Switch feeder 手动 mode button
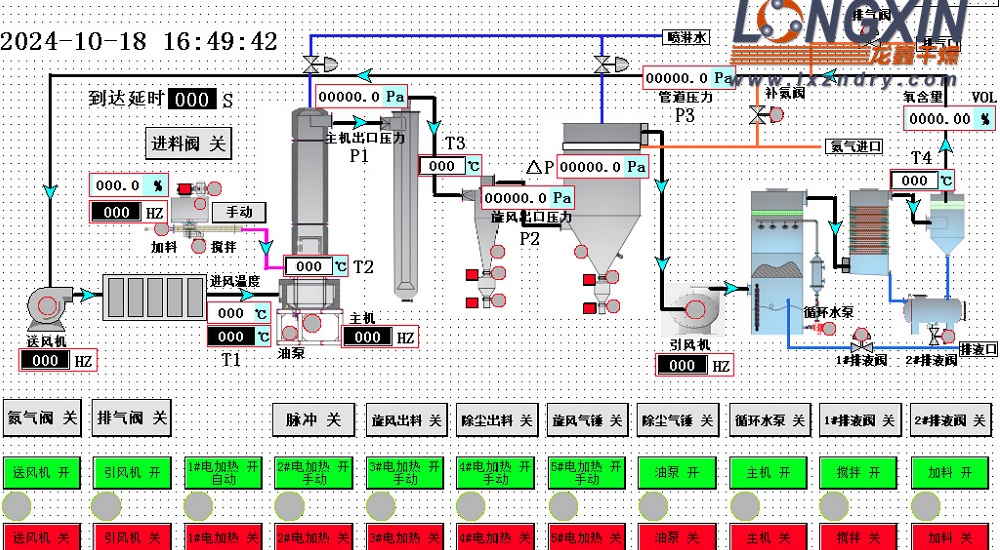This screenshot has height=550, width=1000. [238, 212]
